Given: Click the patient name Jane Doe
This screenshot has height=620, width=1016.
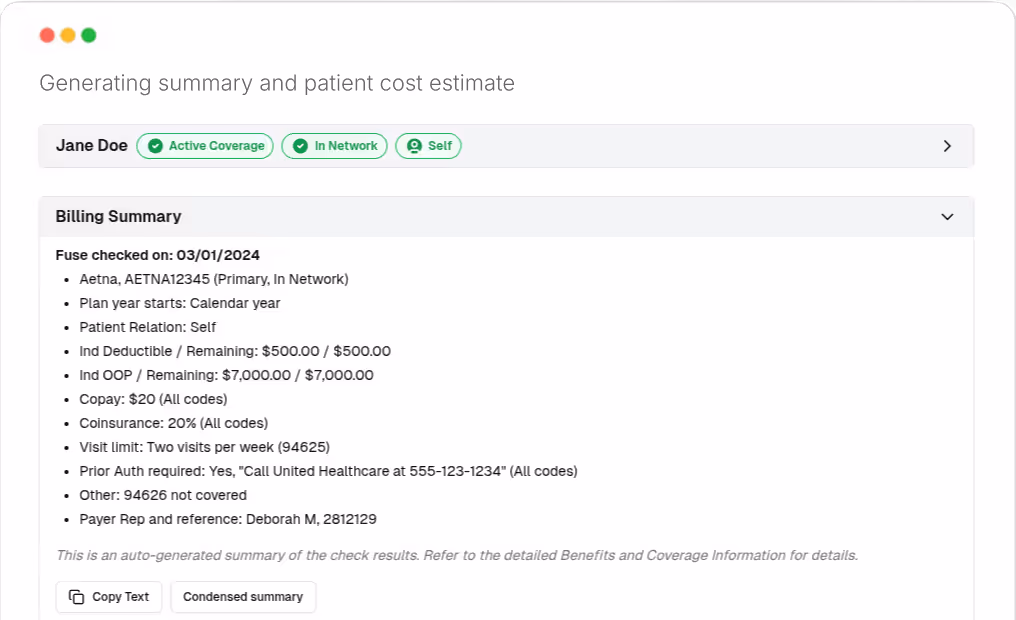Looking at the screenshot, I should 91,145.
